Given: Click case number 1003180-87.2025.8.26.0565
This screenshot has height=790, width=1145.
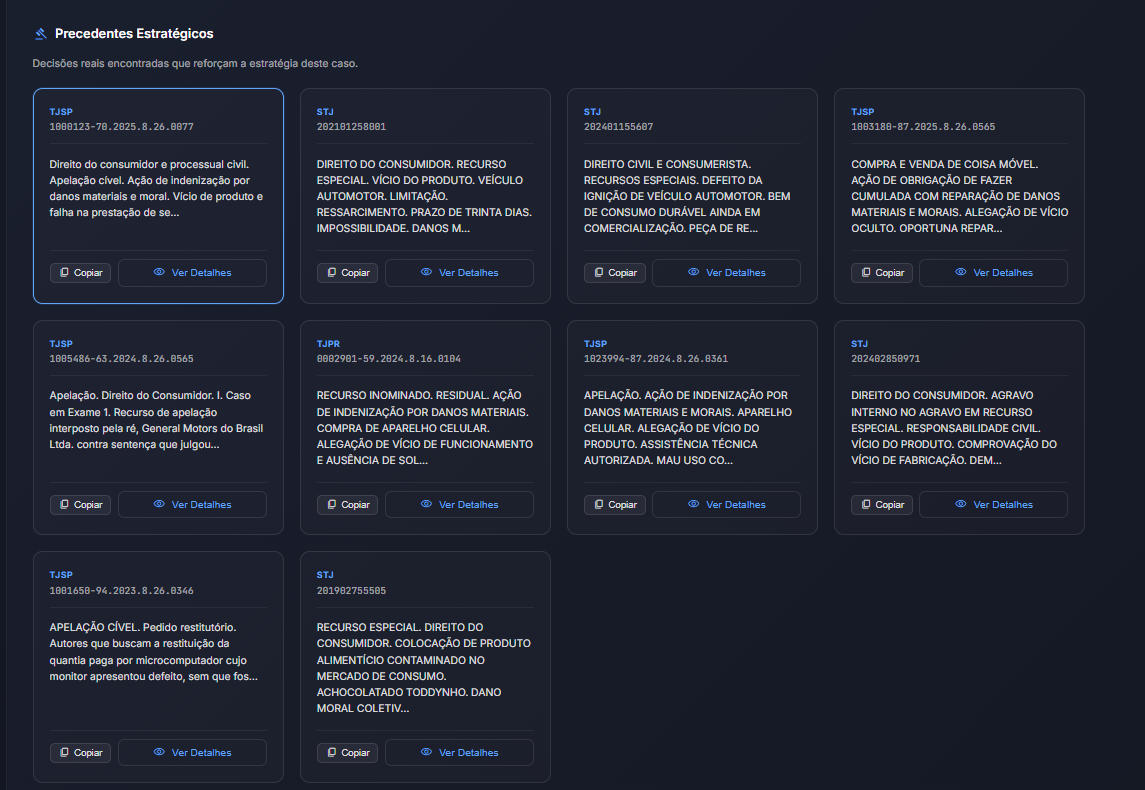Looking at the screenshot, I should pyautogui.click(x=923, y=126).
